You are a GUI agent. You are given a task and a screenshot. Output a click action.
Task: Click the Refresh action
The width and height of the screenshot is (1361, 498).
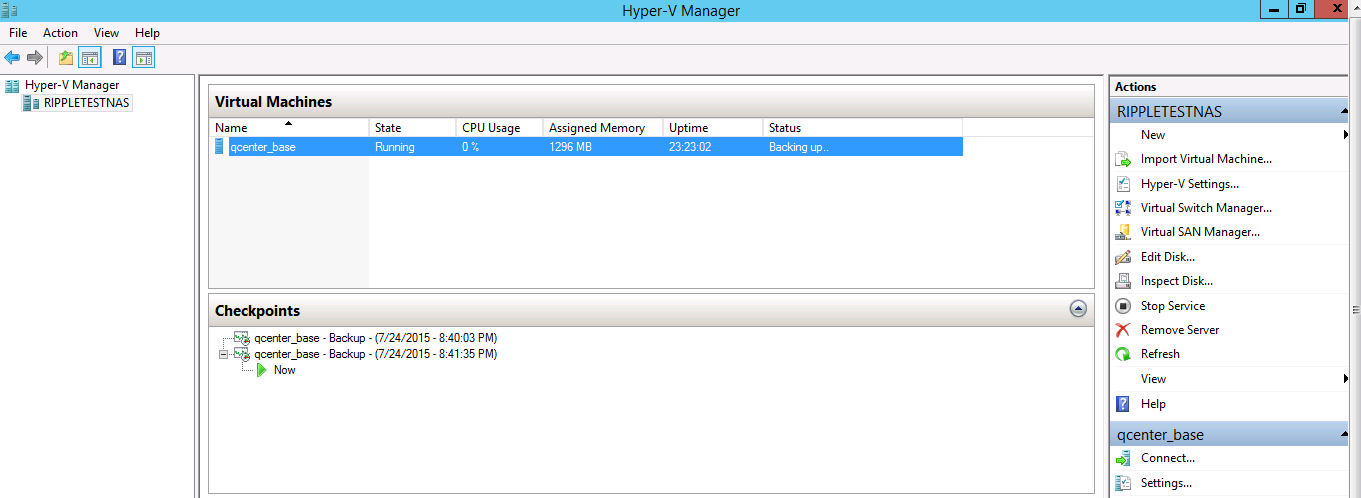click(x=1160, y=354)
